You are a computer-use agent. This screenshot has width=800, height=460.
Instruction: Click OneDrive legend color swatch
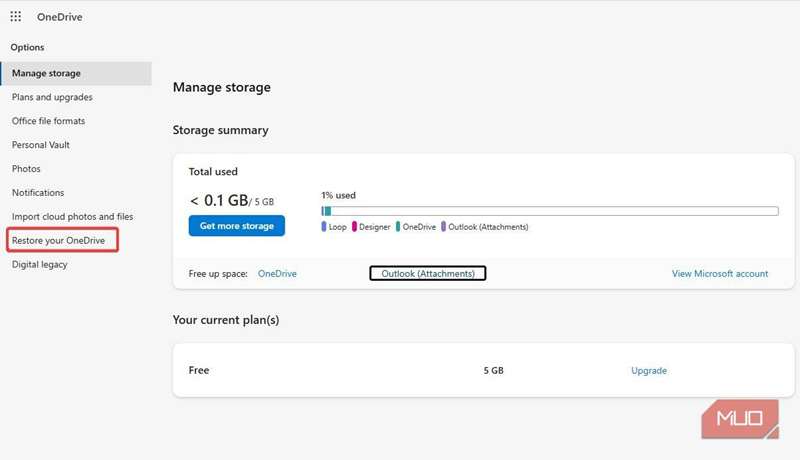pos(397,226)
